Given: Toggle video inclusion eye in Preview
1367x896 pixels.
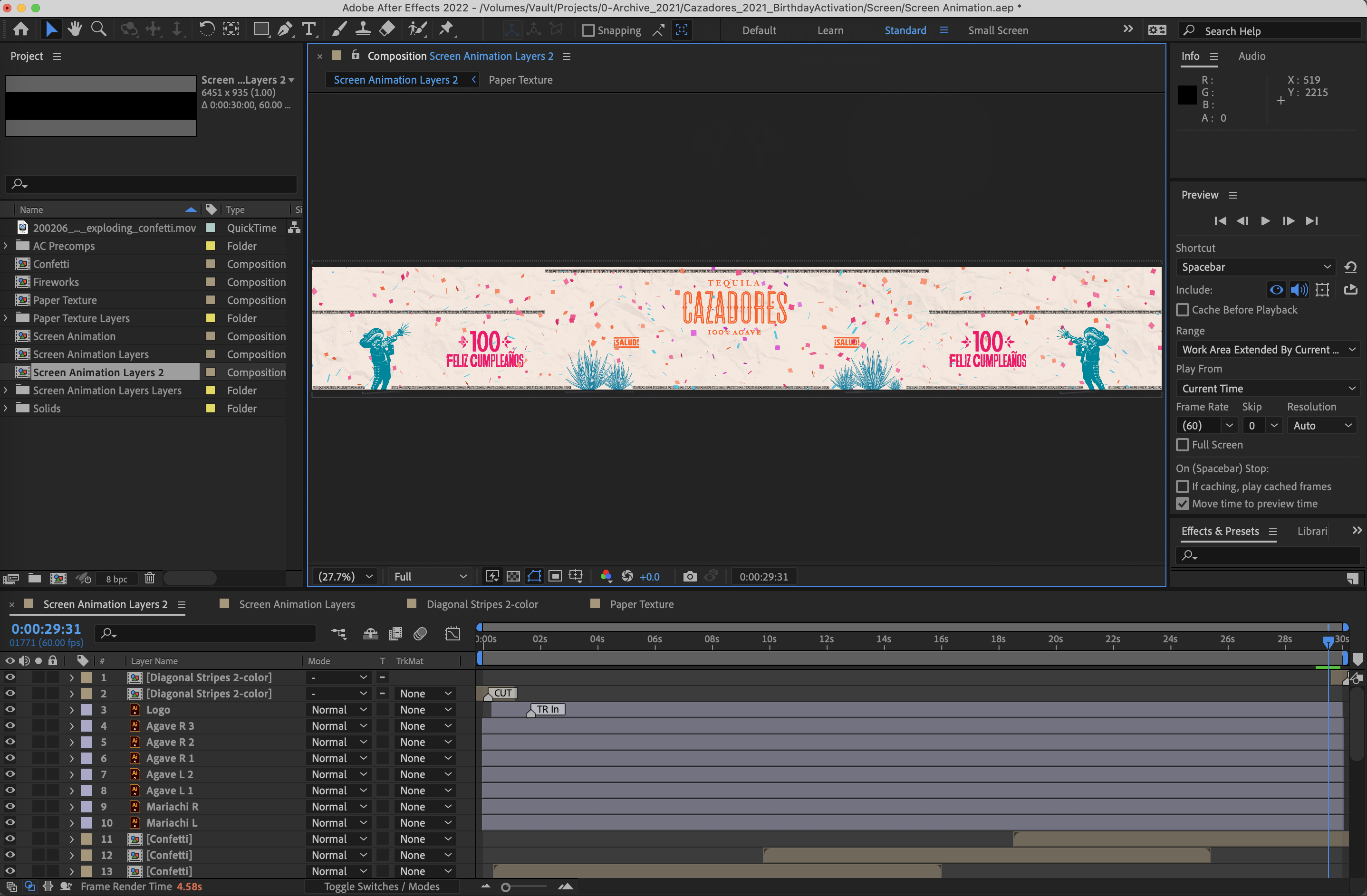Looking at the screenshot, I should [x=1276, y=290].
